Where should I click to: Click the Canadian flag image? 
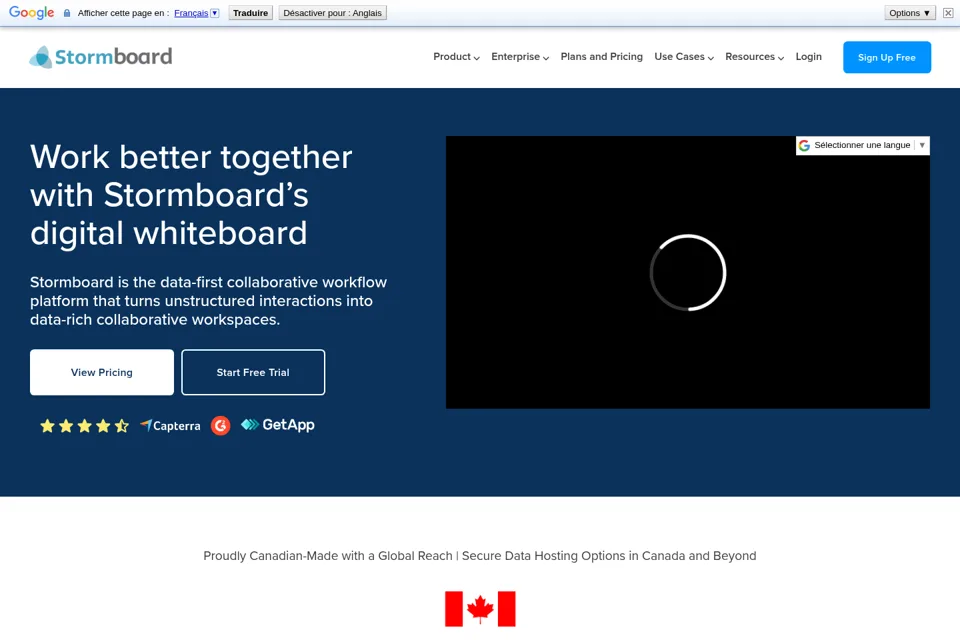[x=480, y=609]
